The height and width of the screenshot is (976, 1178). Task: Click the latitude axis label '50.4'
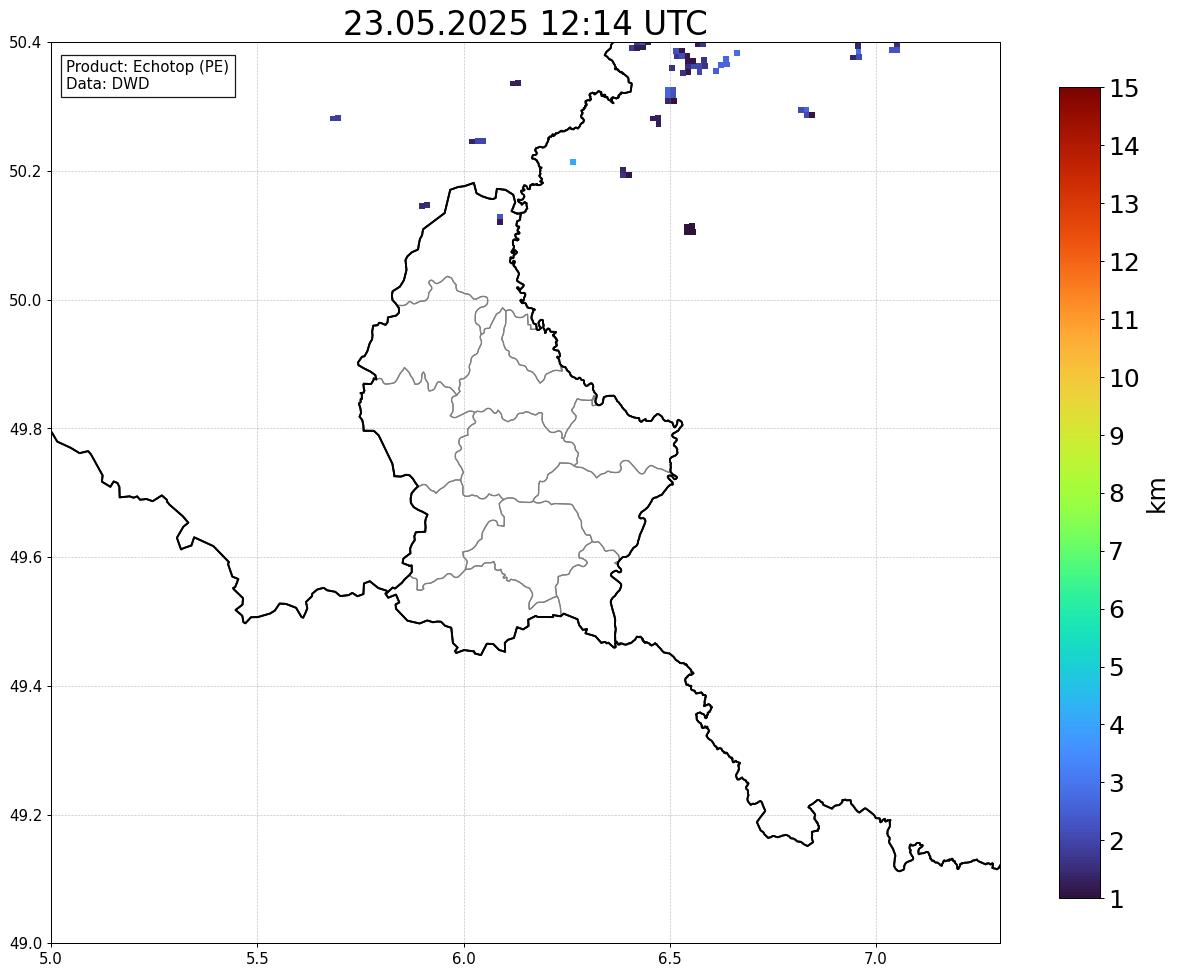(x=26, y=43)
